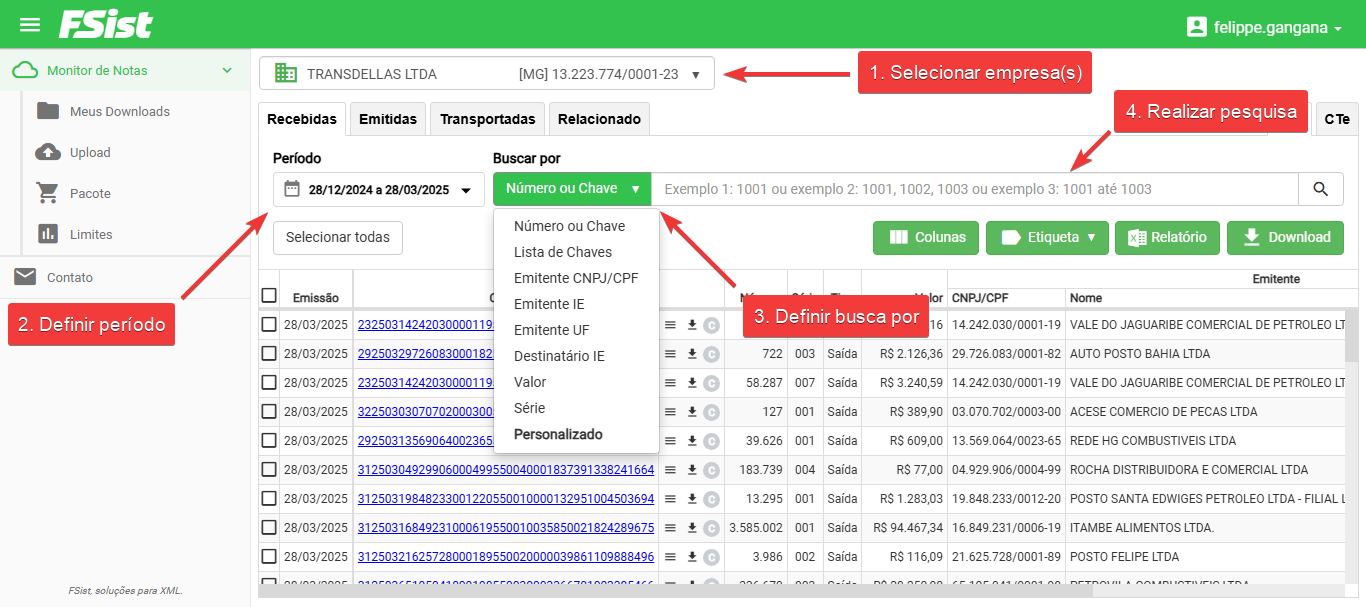Click the search magnifier icon

tap(1321, 189)
